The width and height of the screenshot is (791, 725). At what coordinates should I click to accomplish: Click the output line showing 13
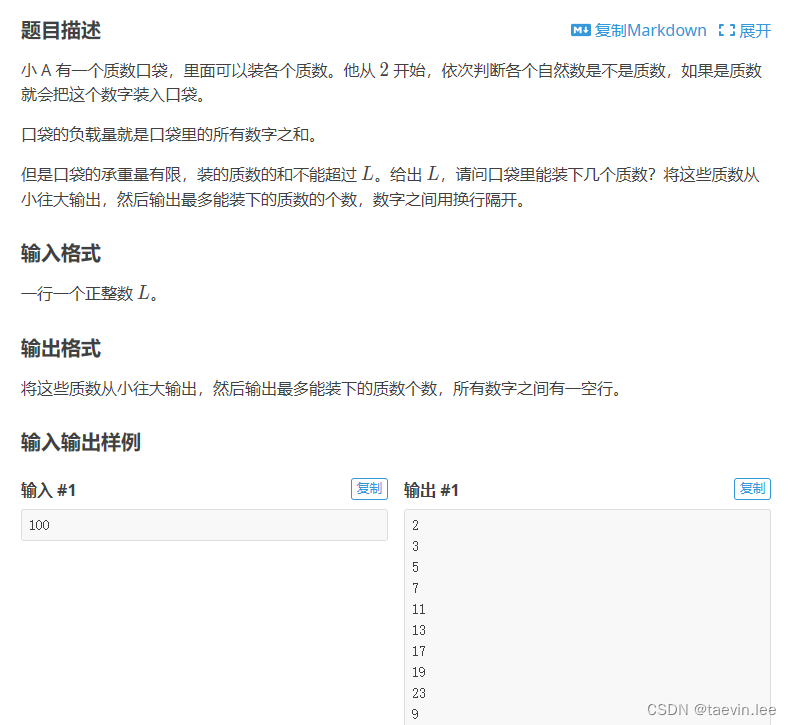coord(419,630)
